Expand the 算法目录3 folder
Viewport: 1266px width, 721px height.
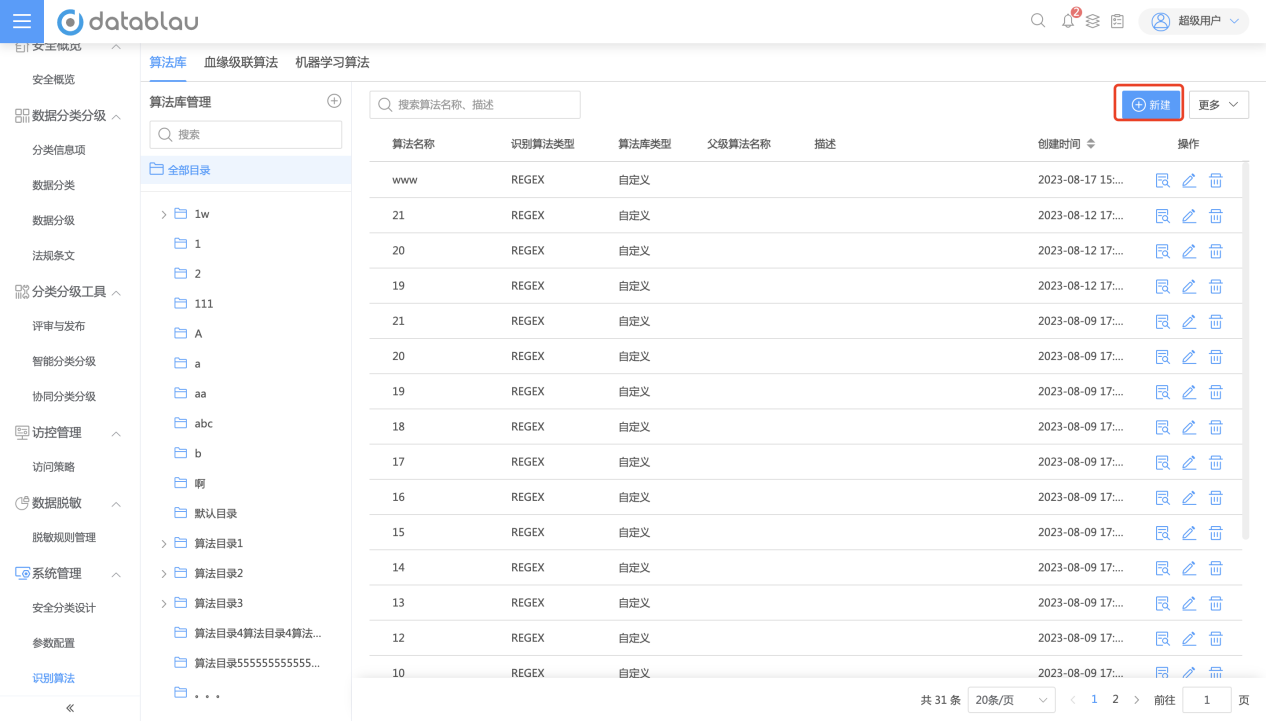tap(164, 604)
